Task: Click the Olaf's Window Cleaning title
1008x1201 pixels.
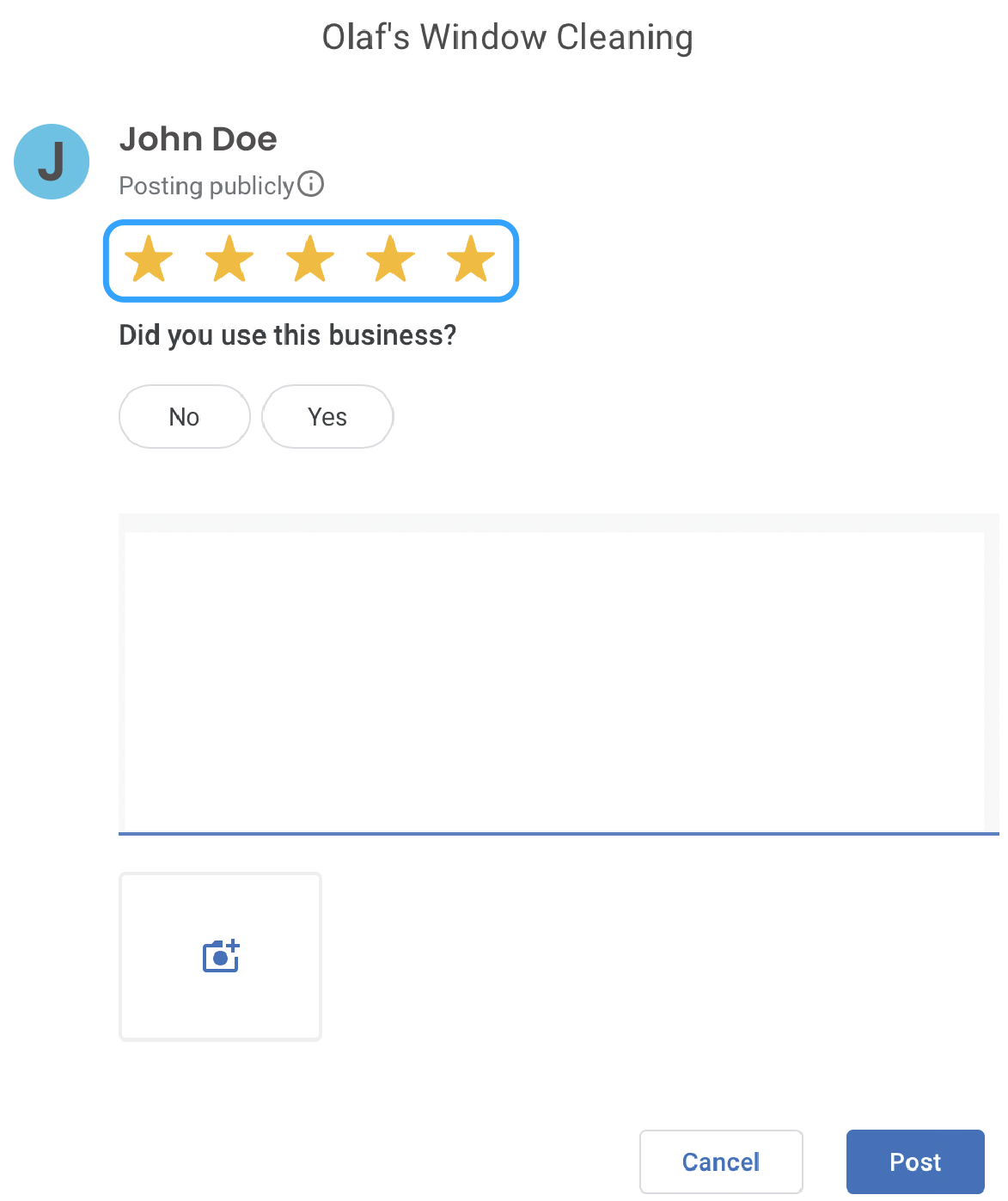Action: 508,38
